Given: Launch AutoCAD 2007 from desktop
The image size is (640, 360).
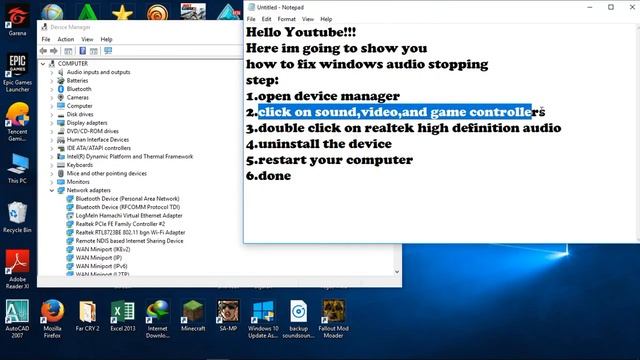Looking at the screenshot, I should pyautogui.click(x=17, y=319).
